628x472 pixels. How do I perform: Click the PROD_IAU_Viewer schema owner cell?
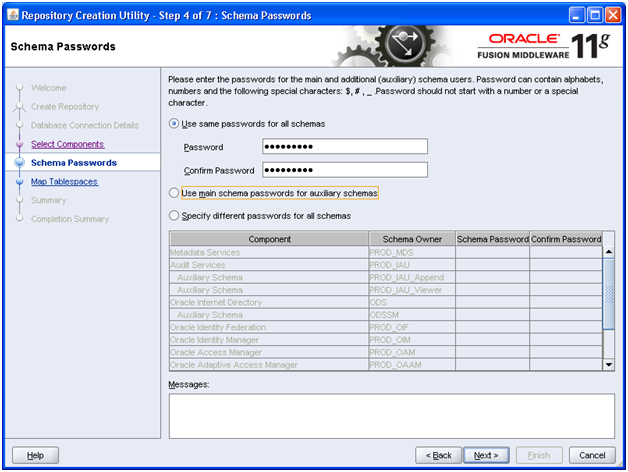412,290
